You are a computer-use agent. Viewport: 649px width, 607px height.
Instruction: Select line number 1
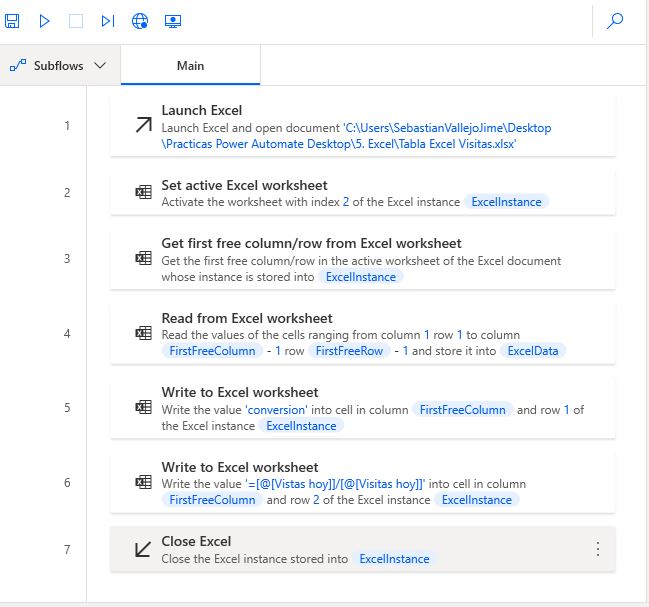click(x=67, y=125)
